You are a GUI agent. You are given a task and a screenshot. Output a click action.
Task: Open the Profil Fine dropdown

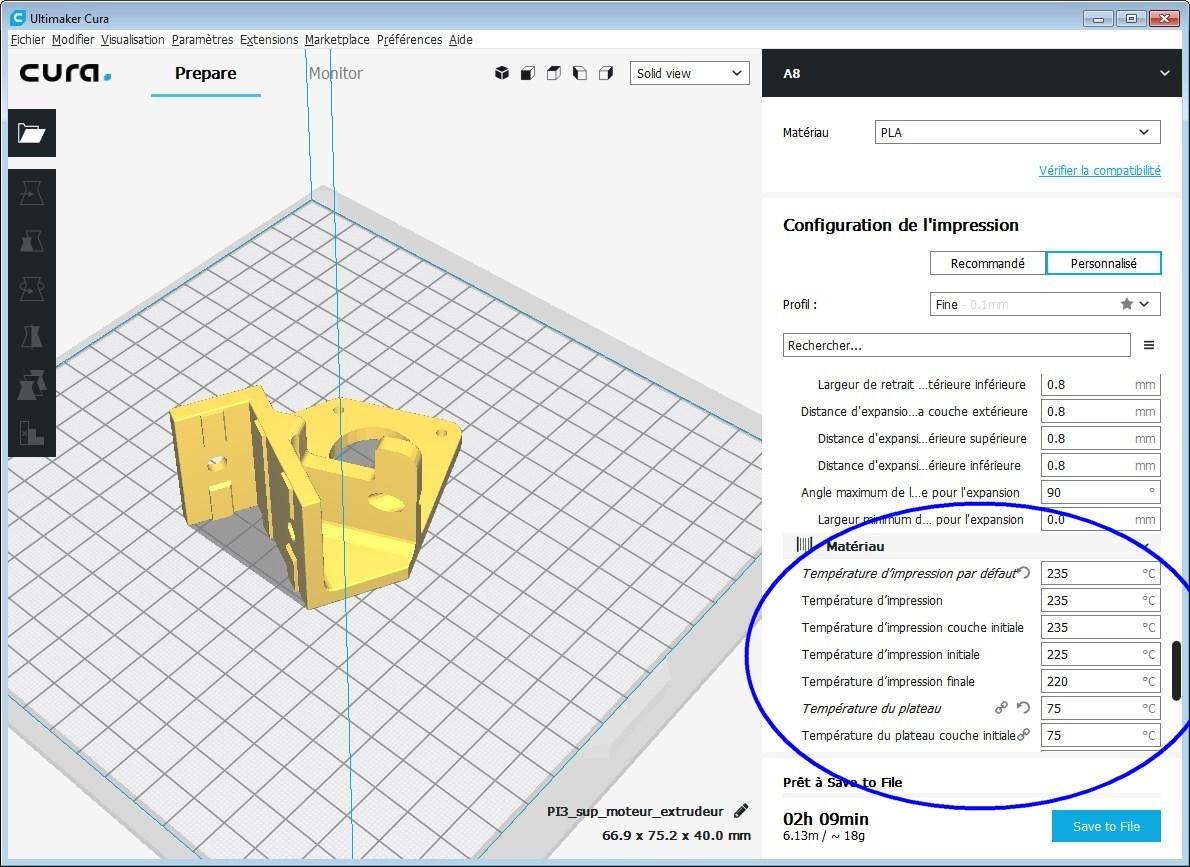(x=1044, y=305)
